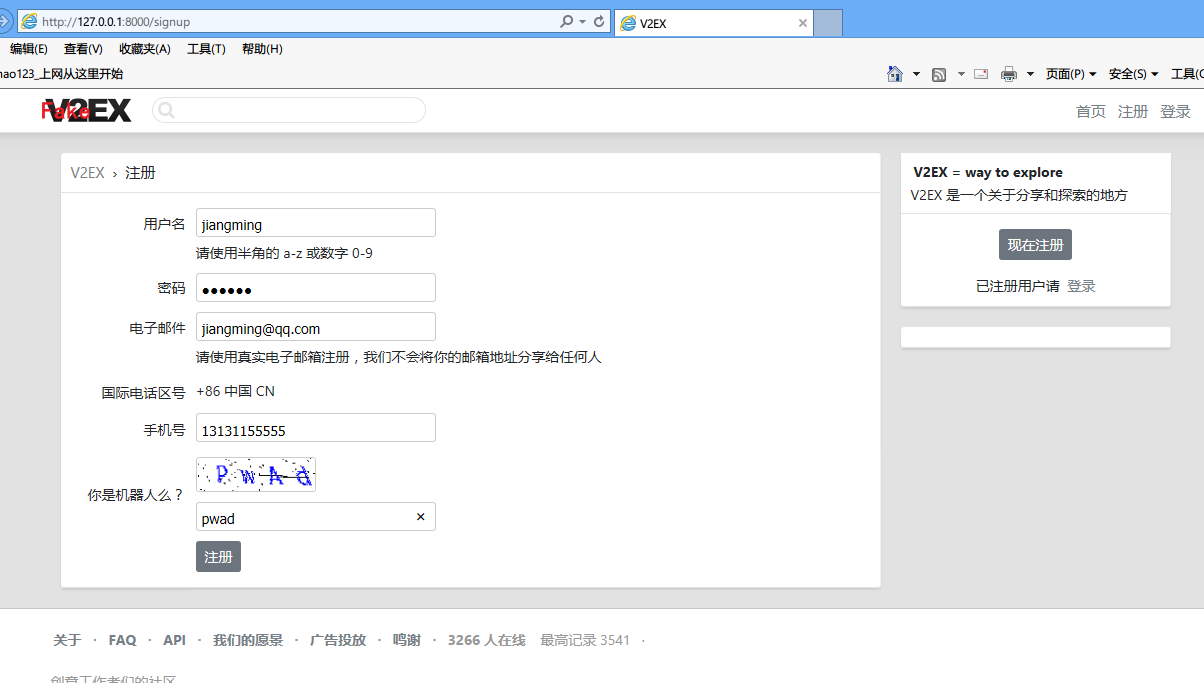The height and width of the screenshot is (683, 1204).
Task: Open a new tab with the blank tab button
Action: tap(828, 23)
